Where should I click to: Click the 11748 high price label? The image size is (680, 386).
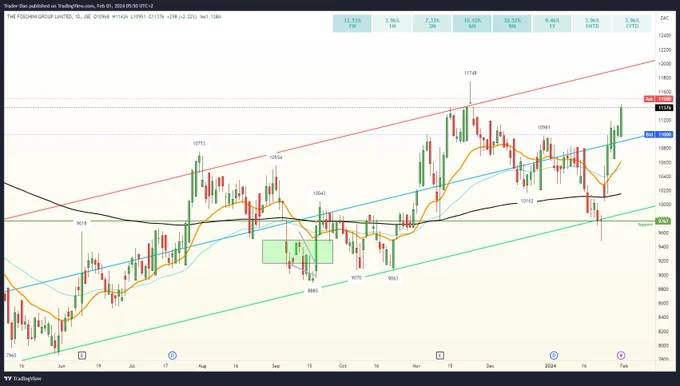click(x=470, y=73)
